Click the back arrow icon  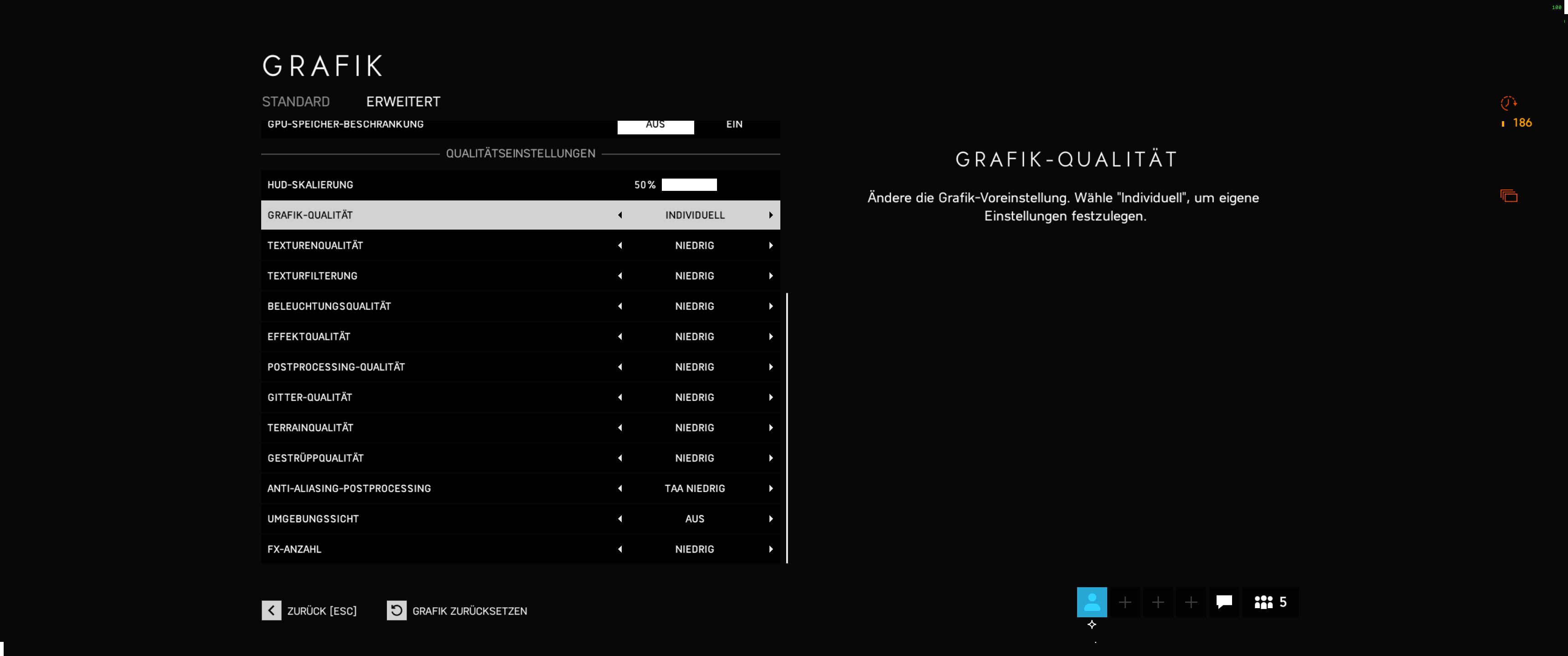272,610
